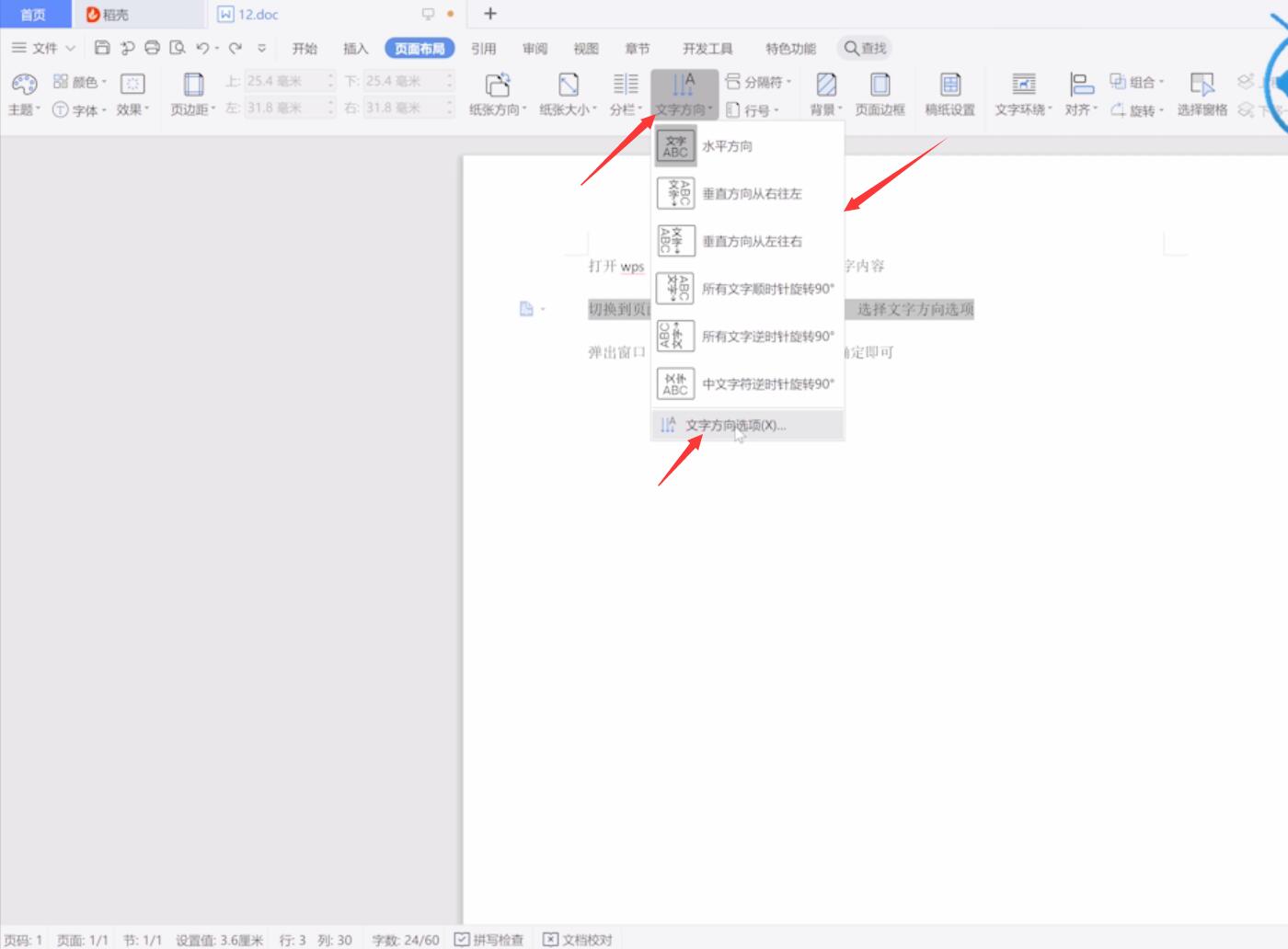Go to the 首页 home tab
Screen dimensions: 1288x949
[x=34, y=14]
